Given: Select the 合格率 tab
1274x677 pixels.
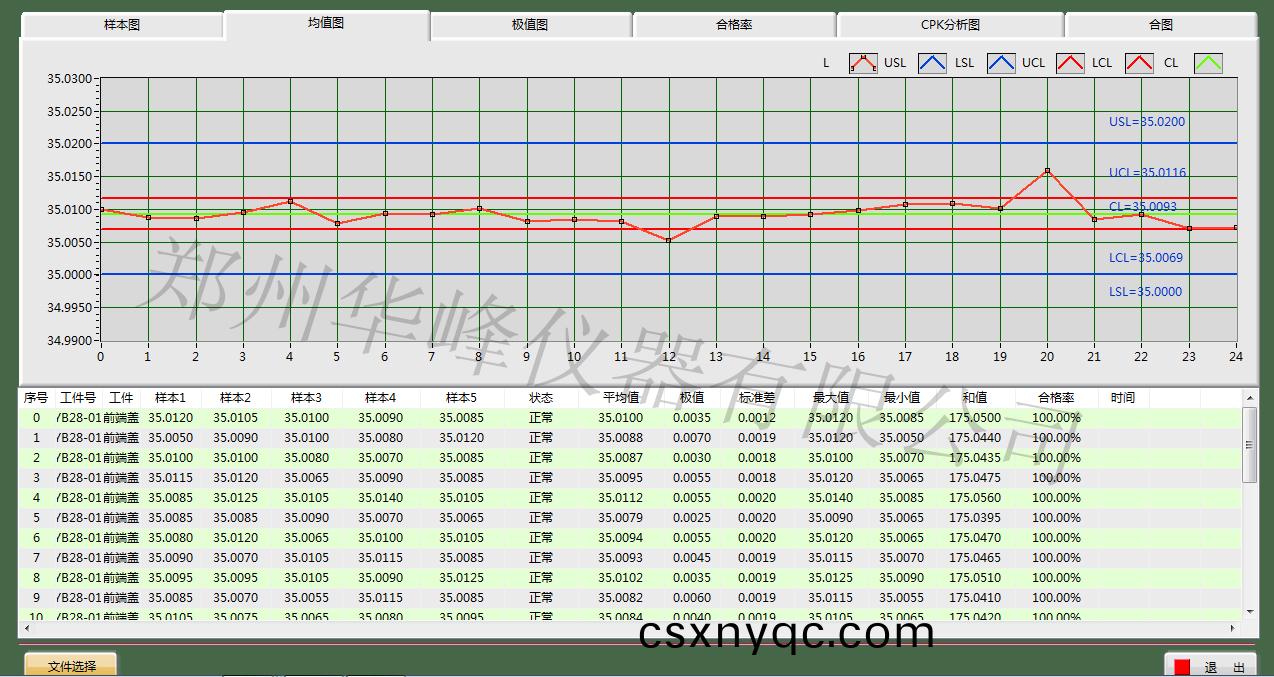Looking at the screenshot, I should tap(734, 25).
